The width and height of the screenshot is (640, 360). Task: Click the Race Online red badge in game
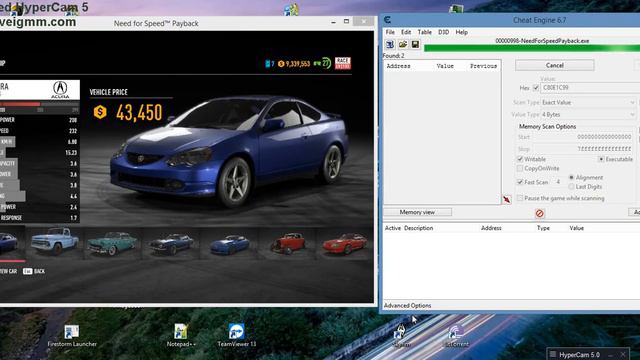tap(343, 63)
